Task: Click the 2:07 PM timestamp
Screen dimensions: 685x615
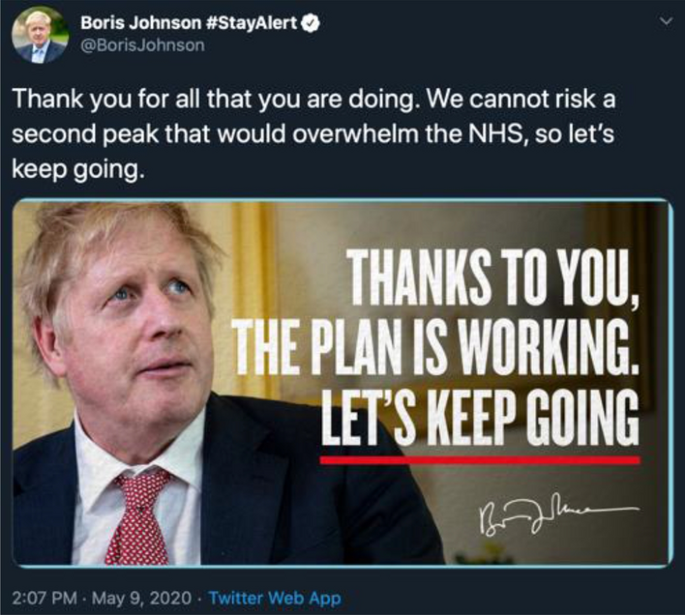Action: click(45, 598)
